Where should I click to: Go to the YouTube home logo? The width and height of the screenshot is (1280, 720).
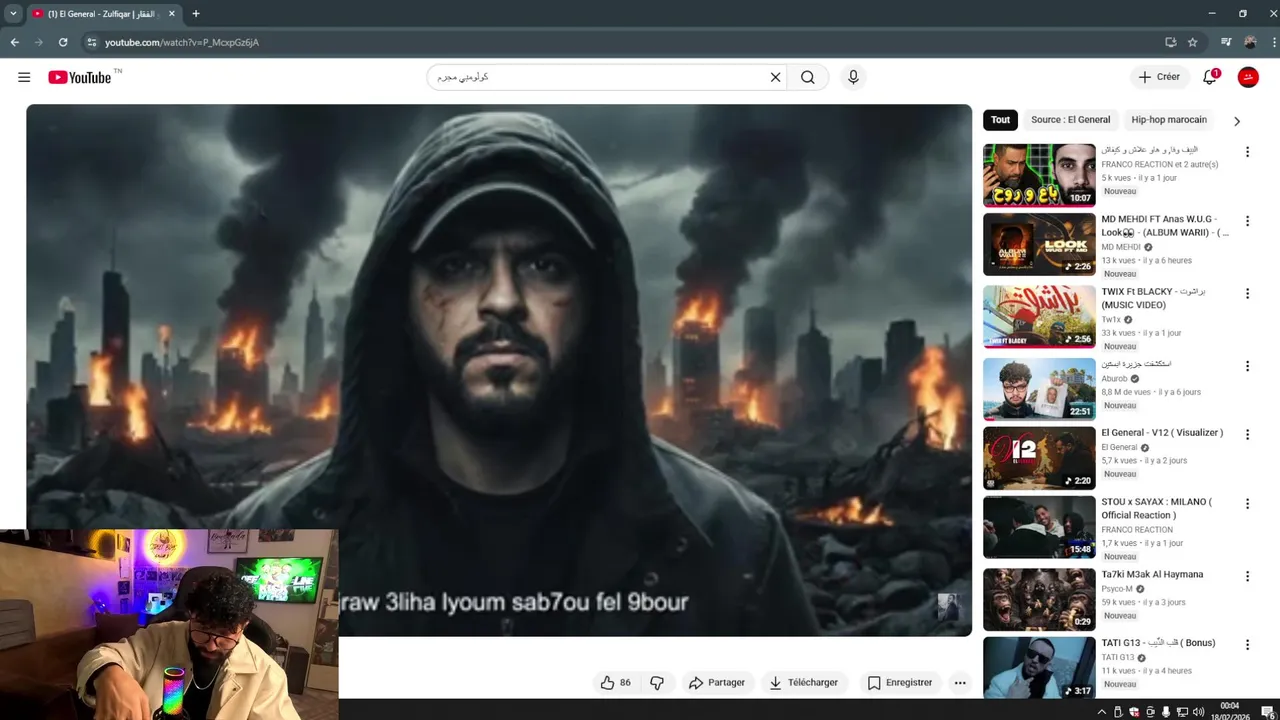pyautogui.click(x=80, y=77)
